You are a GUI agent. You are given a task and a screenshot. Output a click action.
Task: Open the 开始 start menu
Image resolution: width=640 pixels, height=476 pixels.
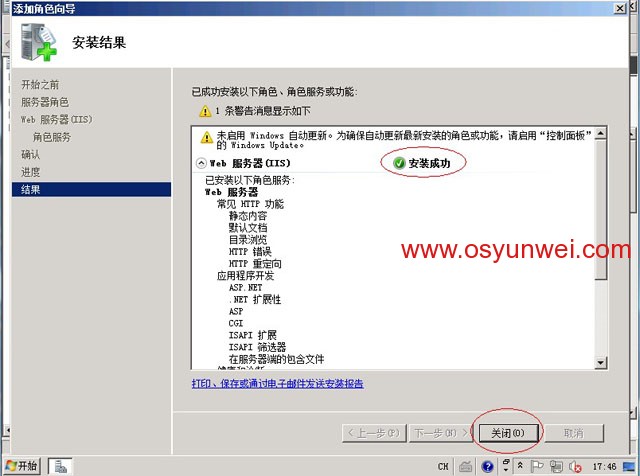(22, 466)
